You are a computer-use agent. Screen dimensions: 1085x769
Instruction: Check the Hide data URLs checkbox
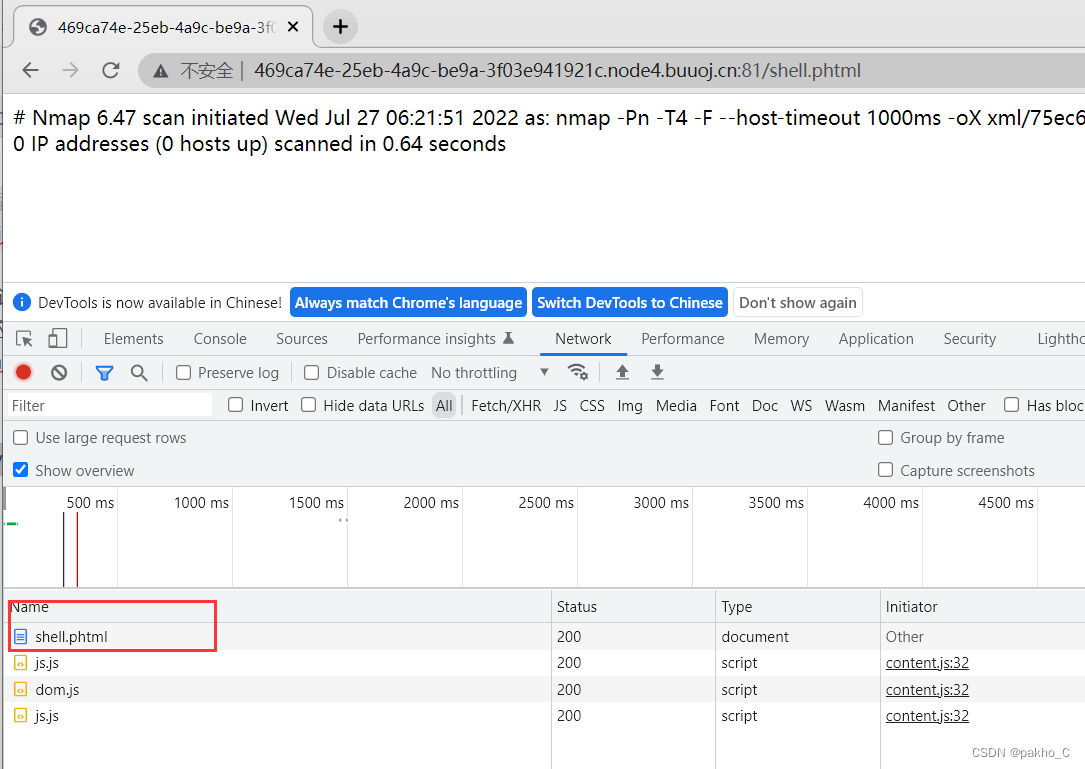309,405
